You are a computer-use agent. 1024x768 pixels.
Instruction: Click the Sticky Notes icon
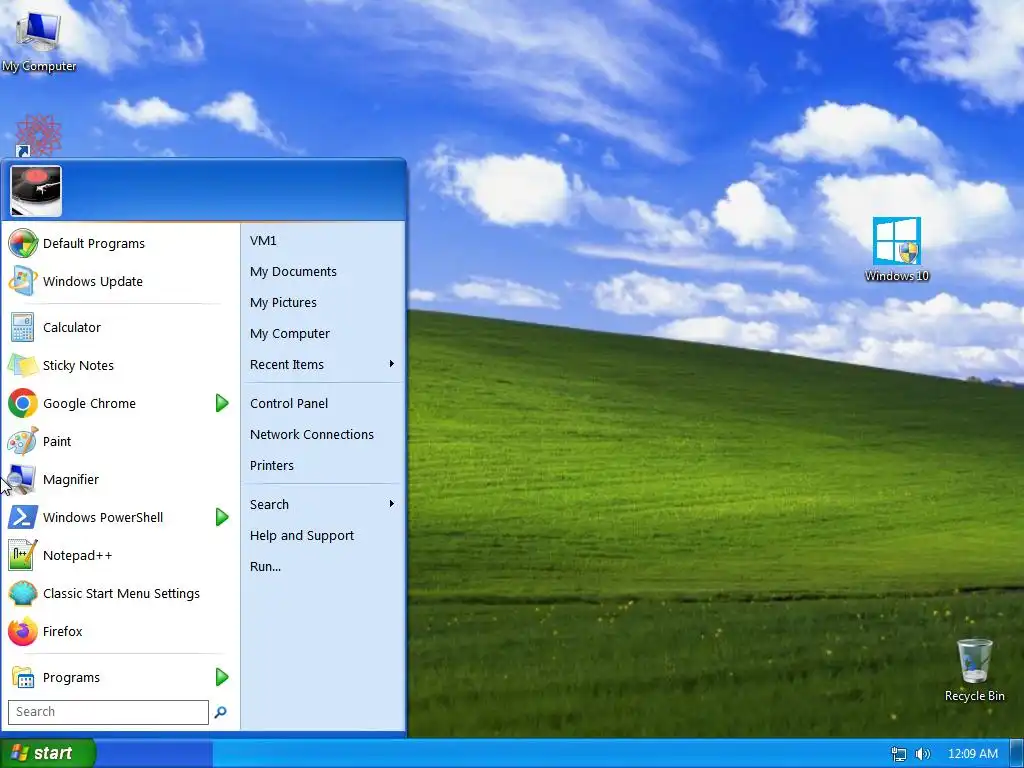23,365
